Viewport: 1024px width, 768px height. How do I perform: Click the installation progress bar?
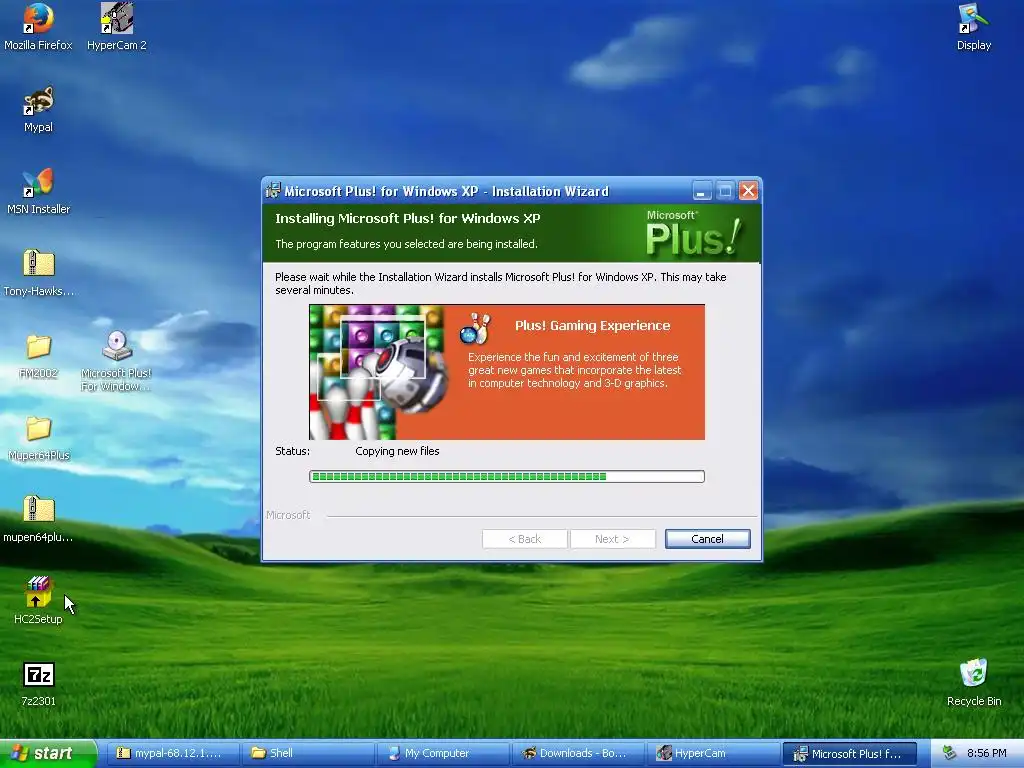[x=507, y=476]
